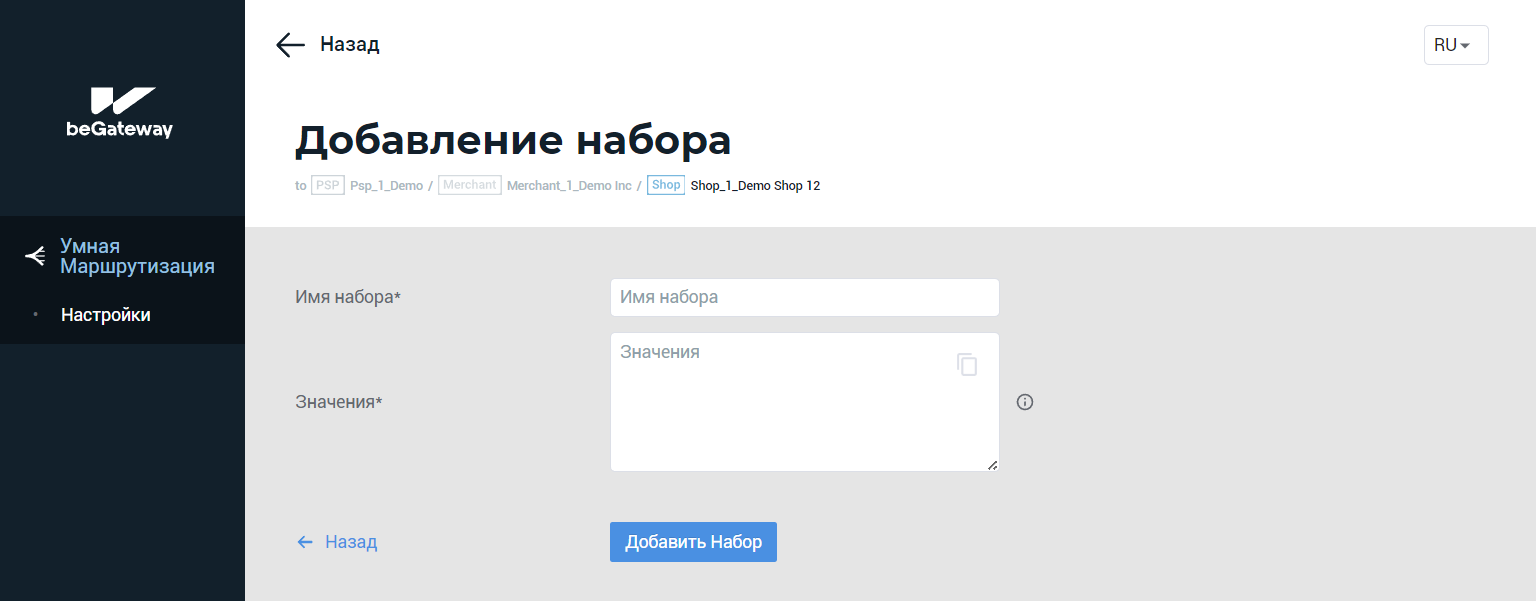1536x601 pixels.
Task: Click the small left arrow beside bottom Назад
Action: click(x=305, y=542)
